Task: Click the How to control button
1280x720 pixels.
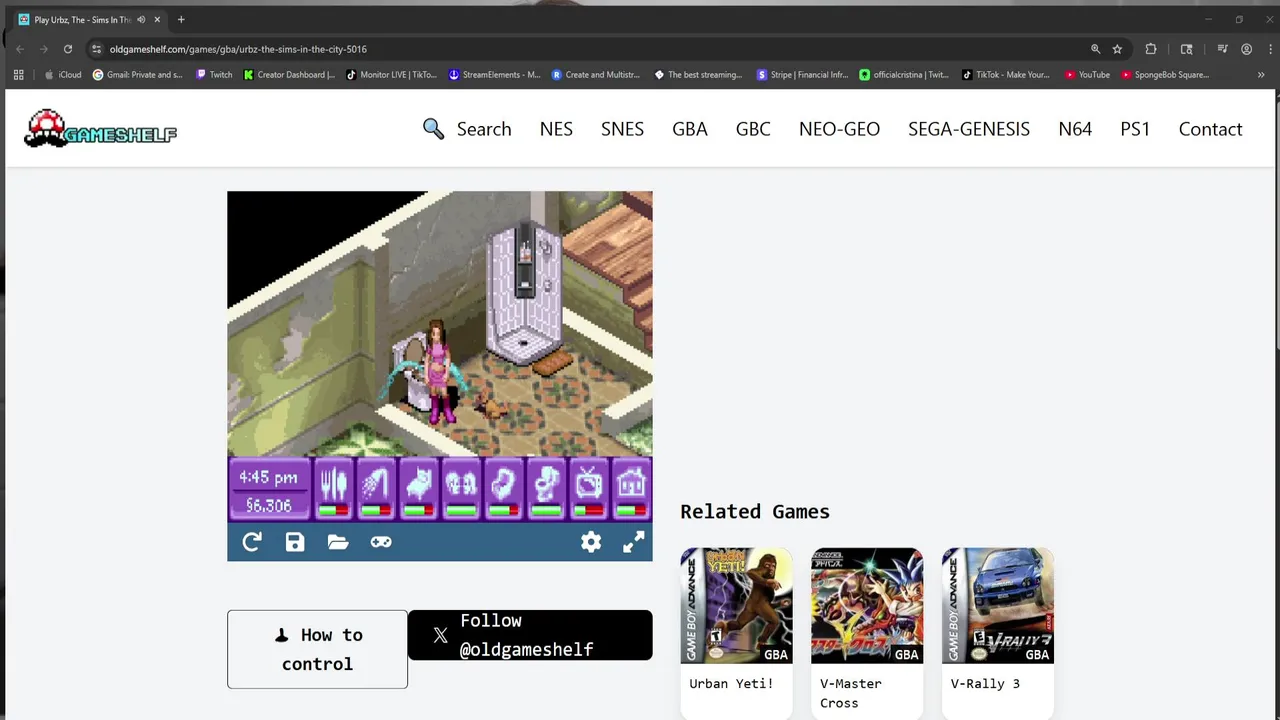Action: (317, 649)
